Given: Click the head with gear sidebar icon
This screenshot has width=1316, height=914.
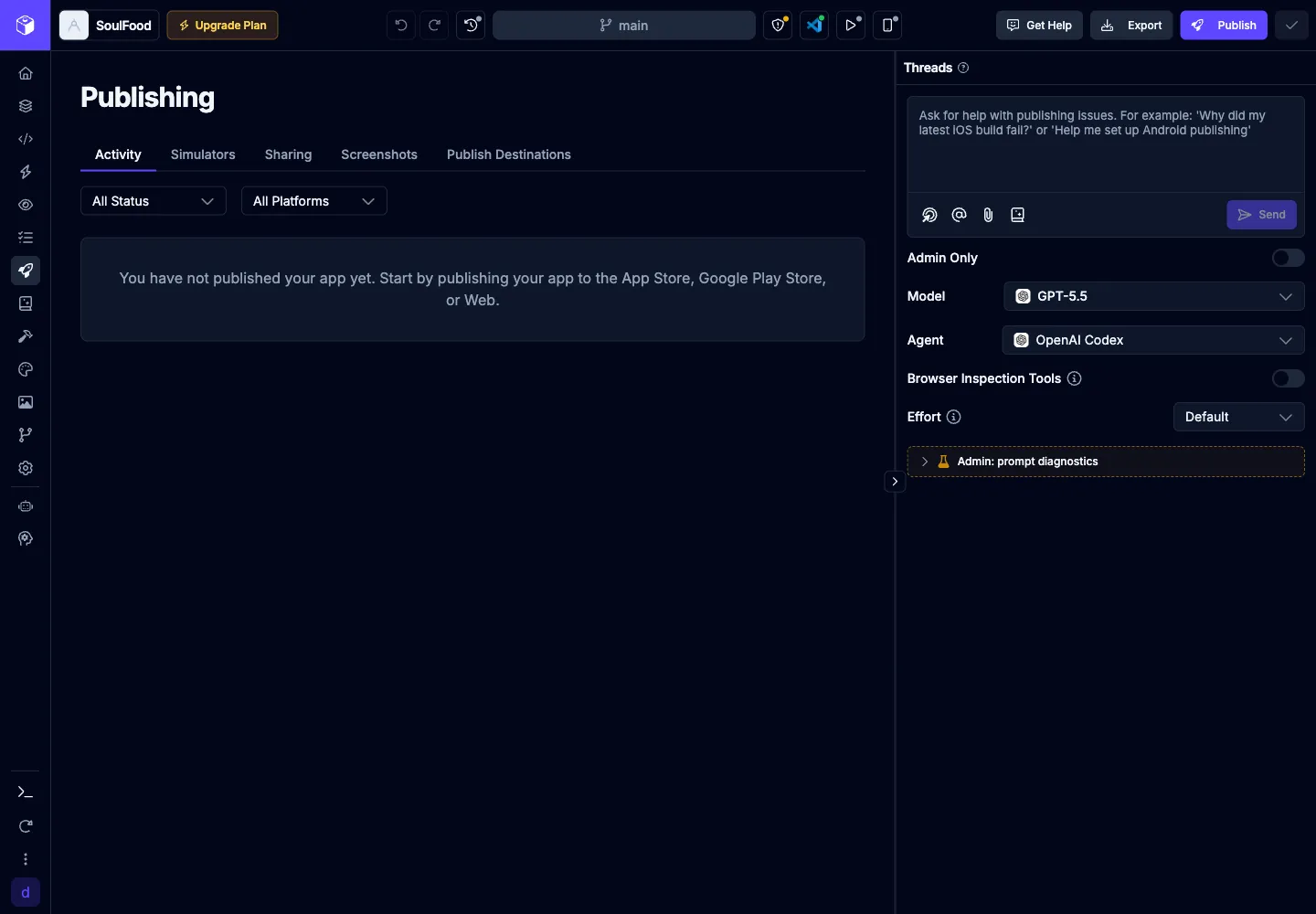Looking at the screenshot, I should (x=26, y=539).
